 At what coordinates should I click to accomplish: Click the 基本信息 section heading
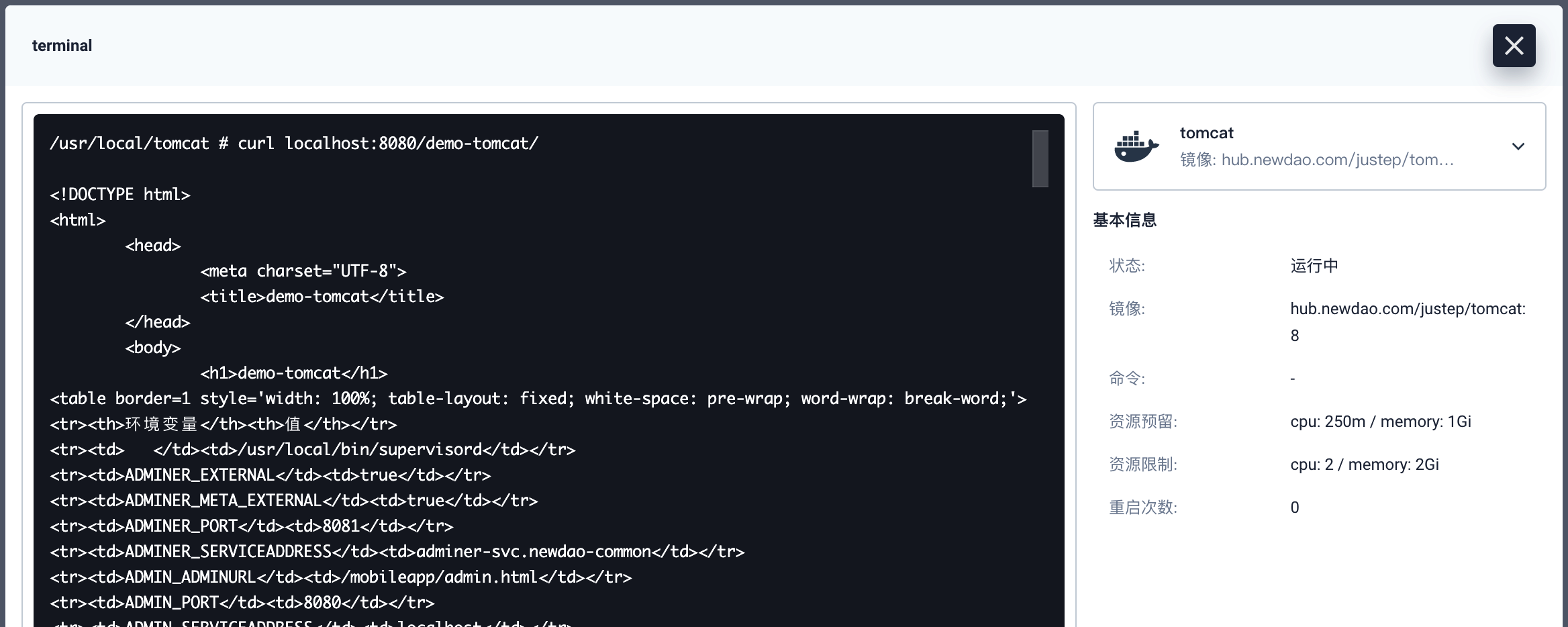[1124, 220]
